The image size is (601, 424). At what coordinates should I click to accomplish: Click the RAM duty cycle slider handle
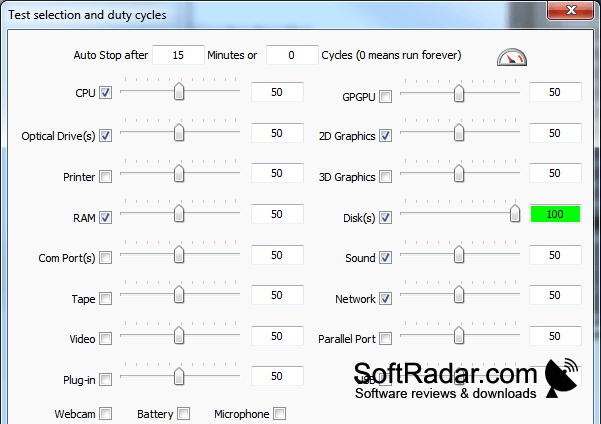tap(179, 213)
